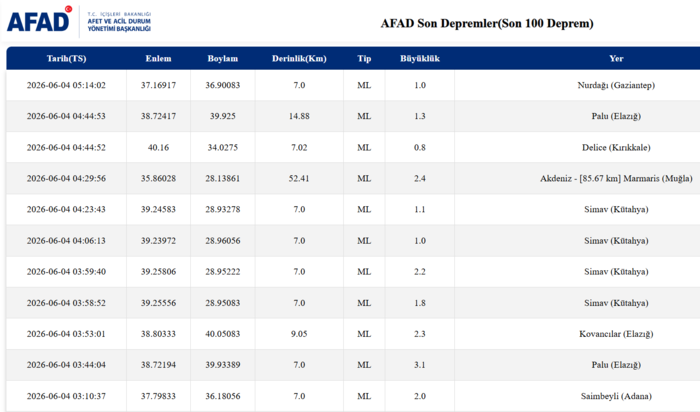Select date cell 2026-06-04 03:53:01
Screen dimensions: 700x412
tap(66, 334)
